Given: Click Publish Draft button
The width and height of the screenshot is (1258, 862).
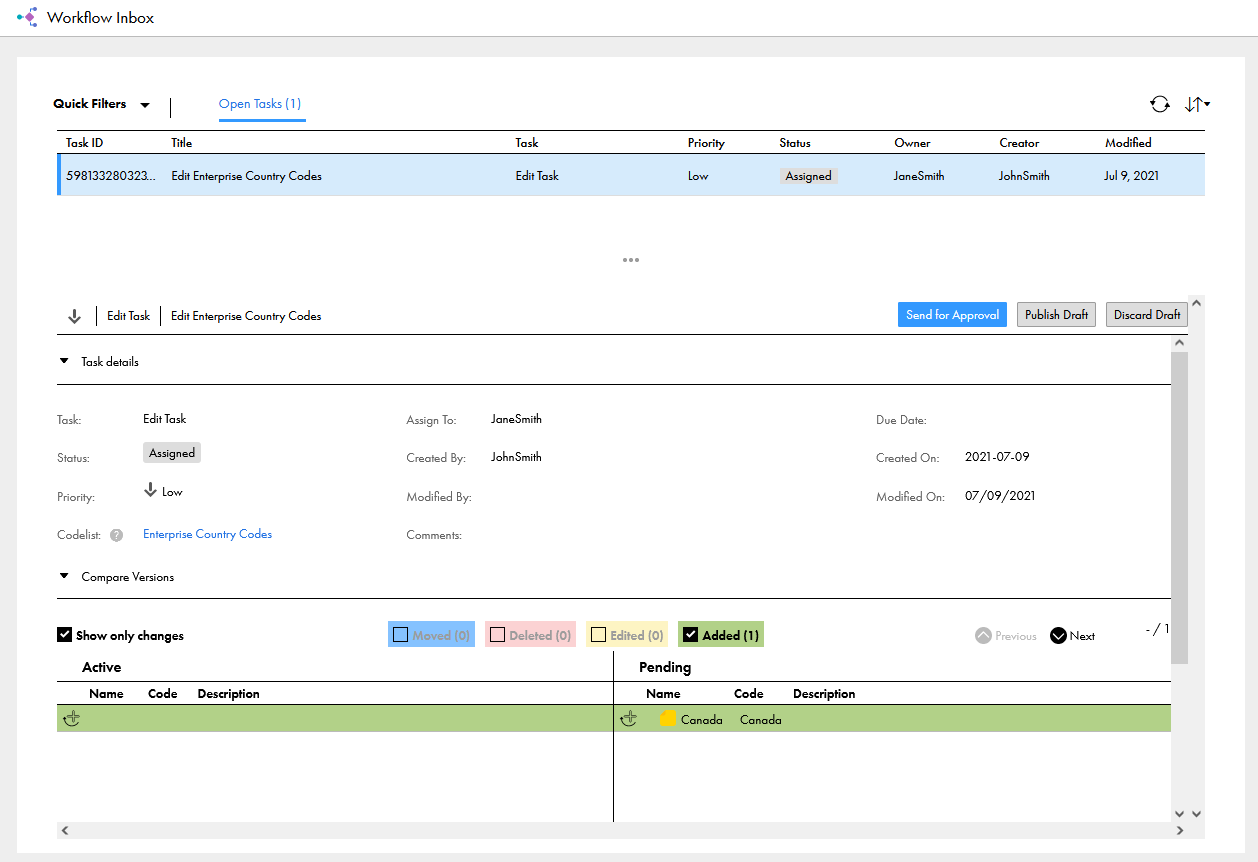Looking at the screenshot, I should (1056, 315).
